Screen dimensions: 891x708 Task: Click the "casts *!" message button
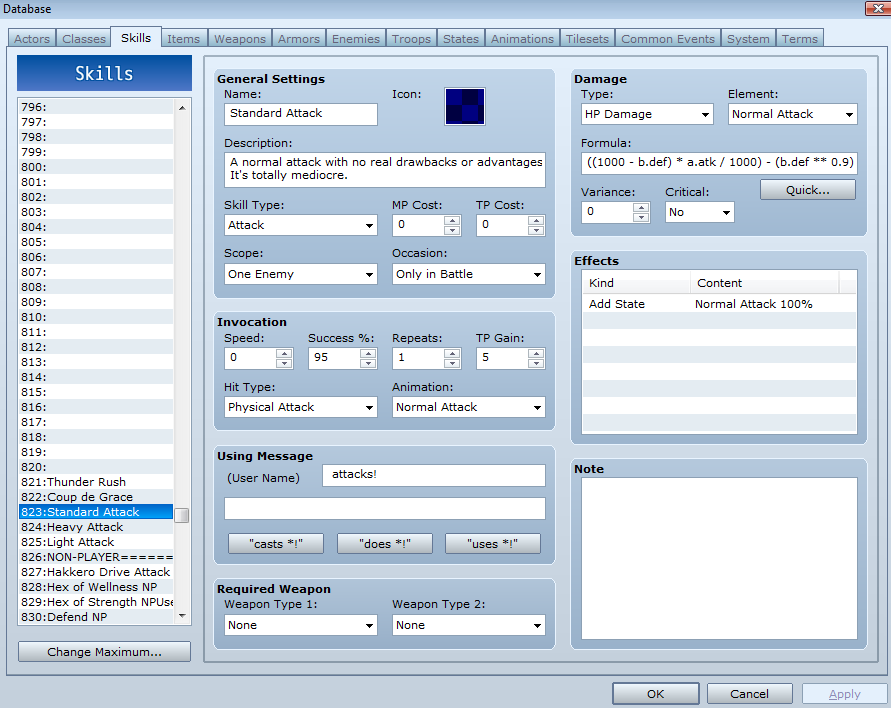[x=276, y=544]
